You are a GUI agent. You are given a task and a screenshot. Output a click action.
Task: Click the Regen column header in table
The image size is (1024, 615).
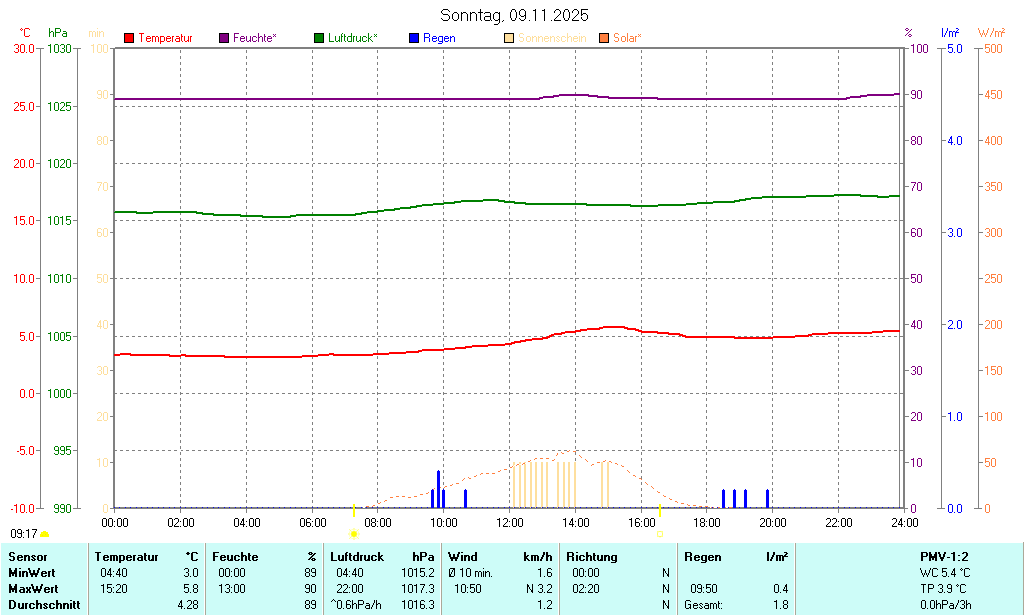702,557
